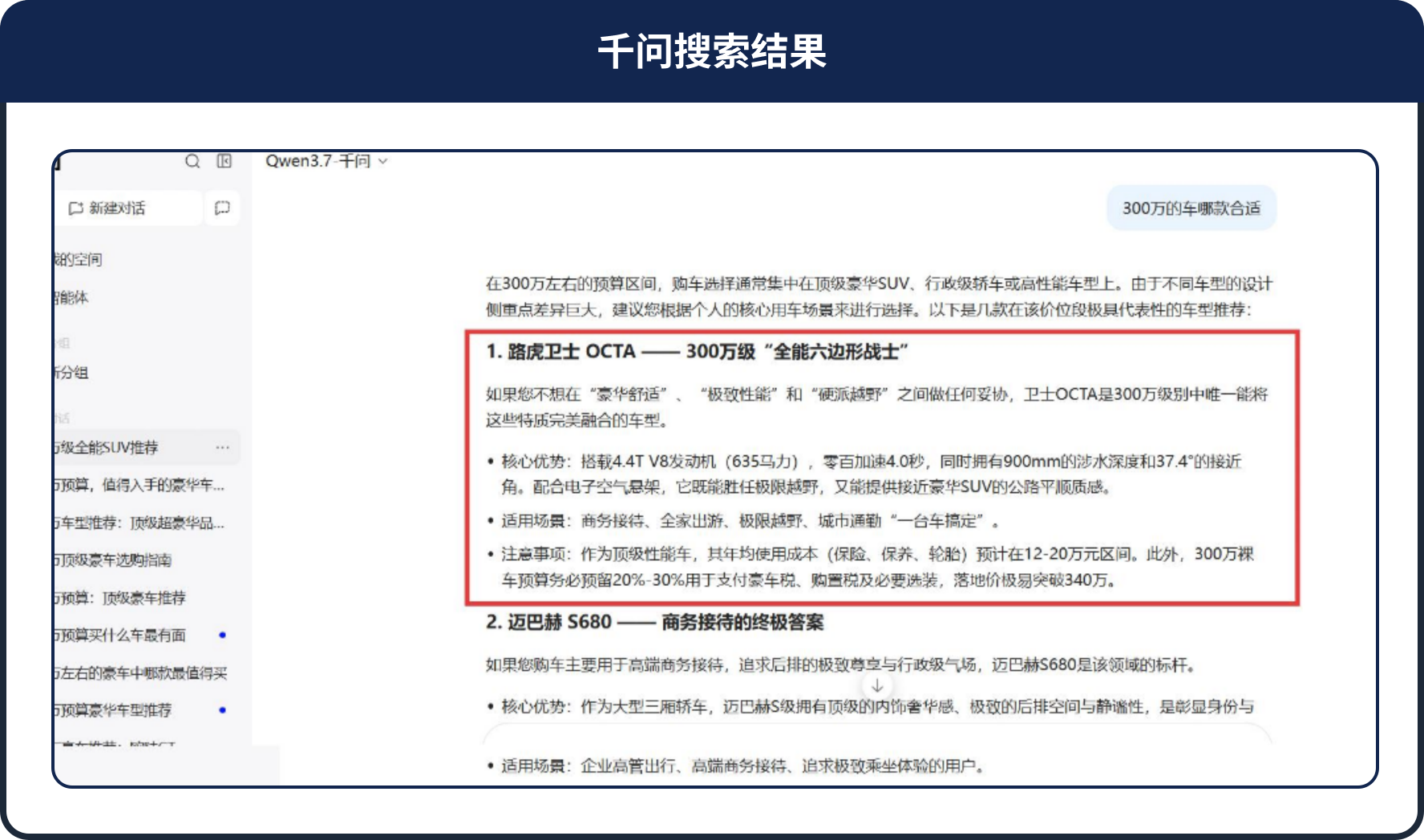Open the 智能体 sidebar entry

coord(72,297)
